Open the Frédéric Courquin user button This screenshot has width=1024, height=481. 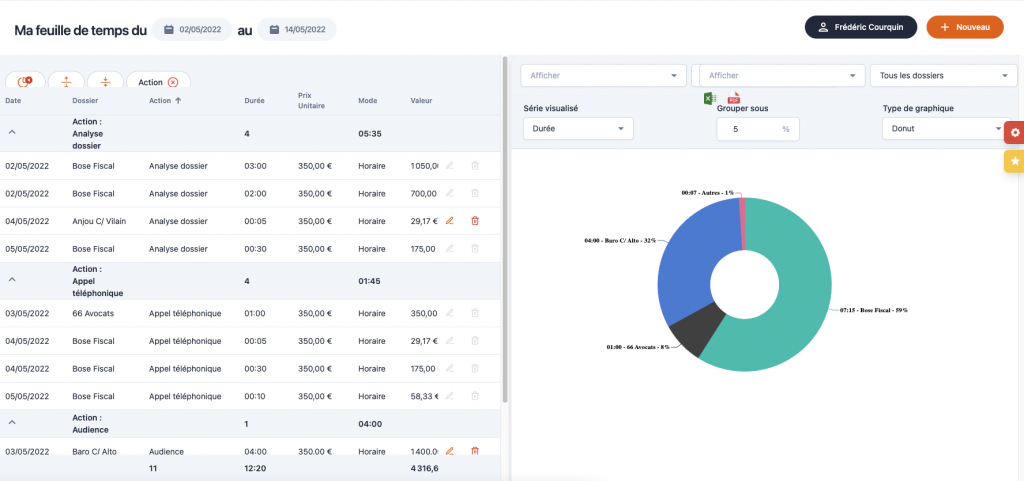pyautogui.click(x=860, y=27)
